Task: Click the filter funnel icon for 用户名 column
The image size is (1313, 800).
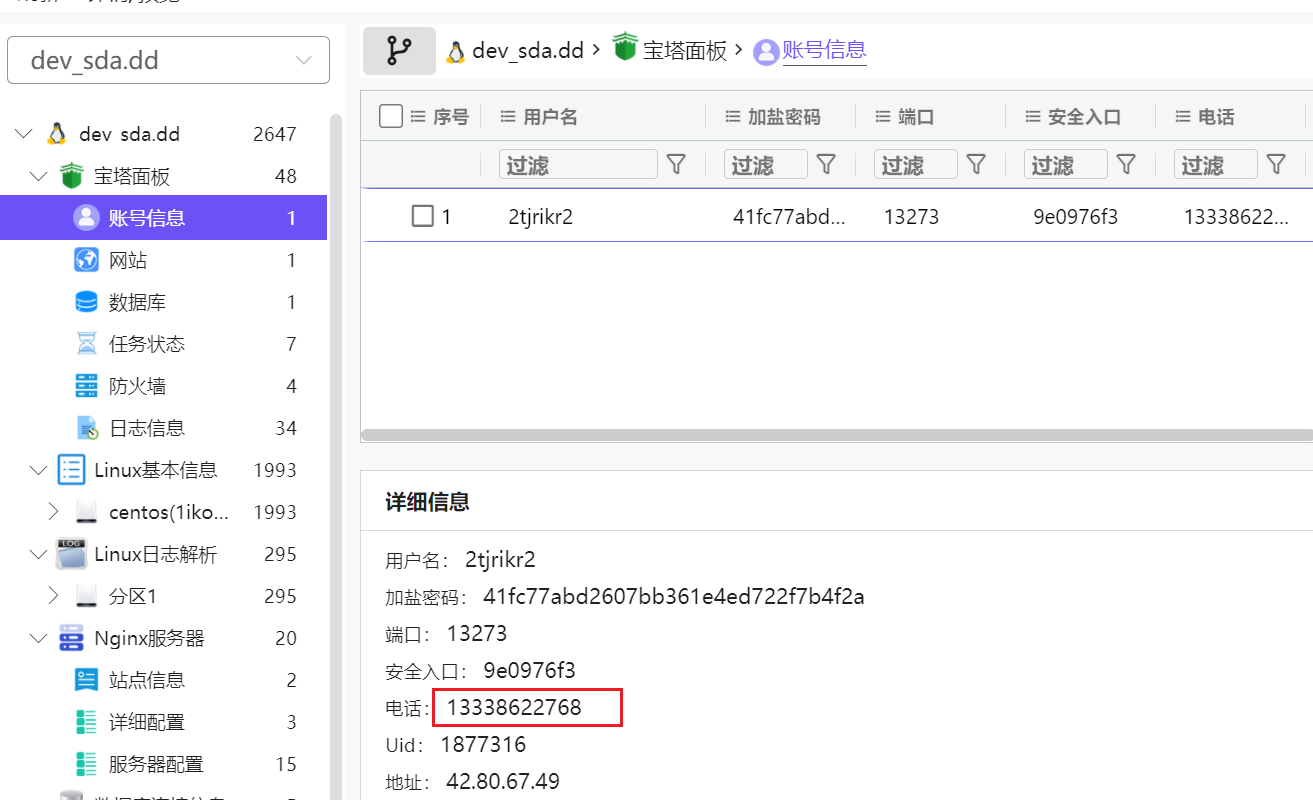Action: (676, 165)
